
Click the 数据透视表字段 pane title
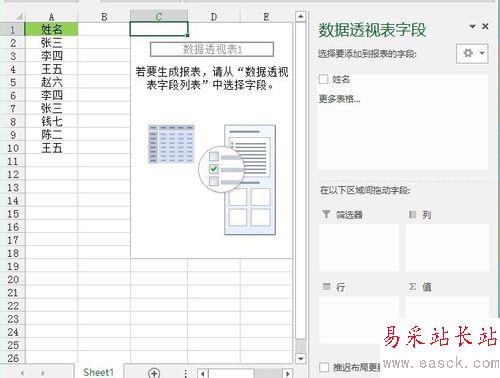(372, 30)
